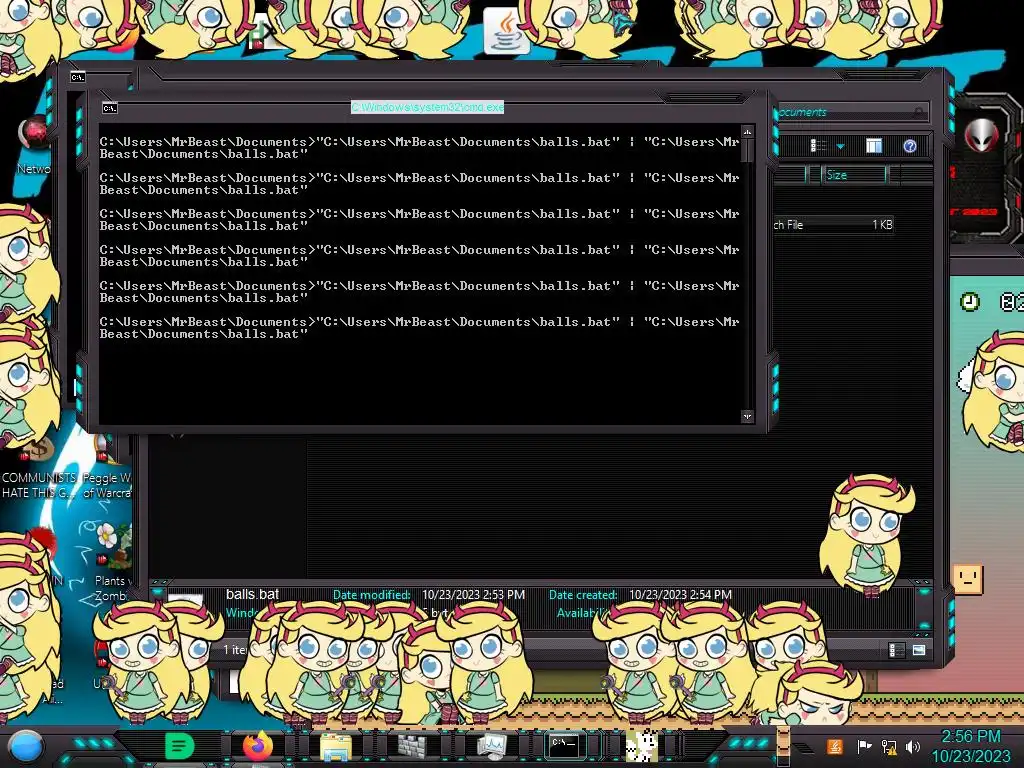Click the first balls.bat command line
The height and width of the screenshot is (768, 1024).
[x=419, y=148]
